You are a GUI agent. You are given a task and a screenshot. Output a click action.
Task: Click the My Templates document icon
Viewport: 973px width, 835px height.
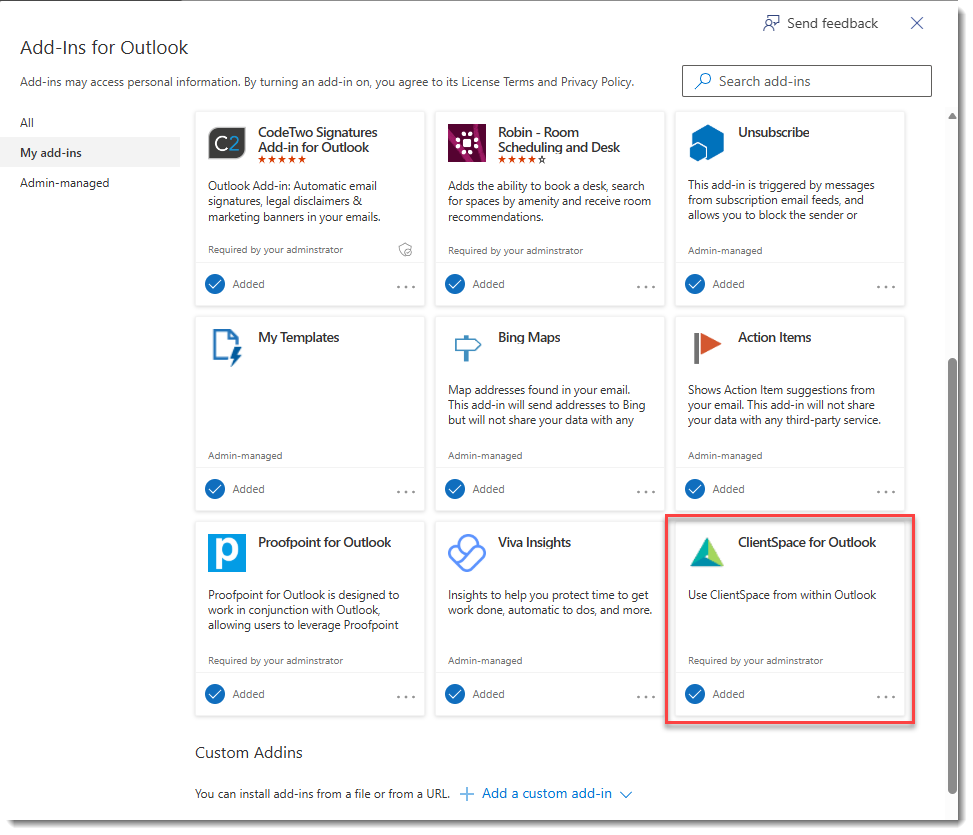tap(227, 348)
